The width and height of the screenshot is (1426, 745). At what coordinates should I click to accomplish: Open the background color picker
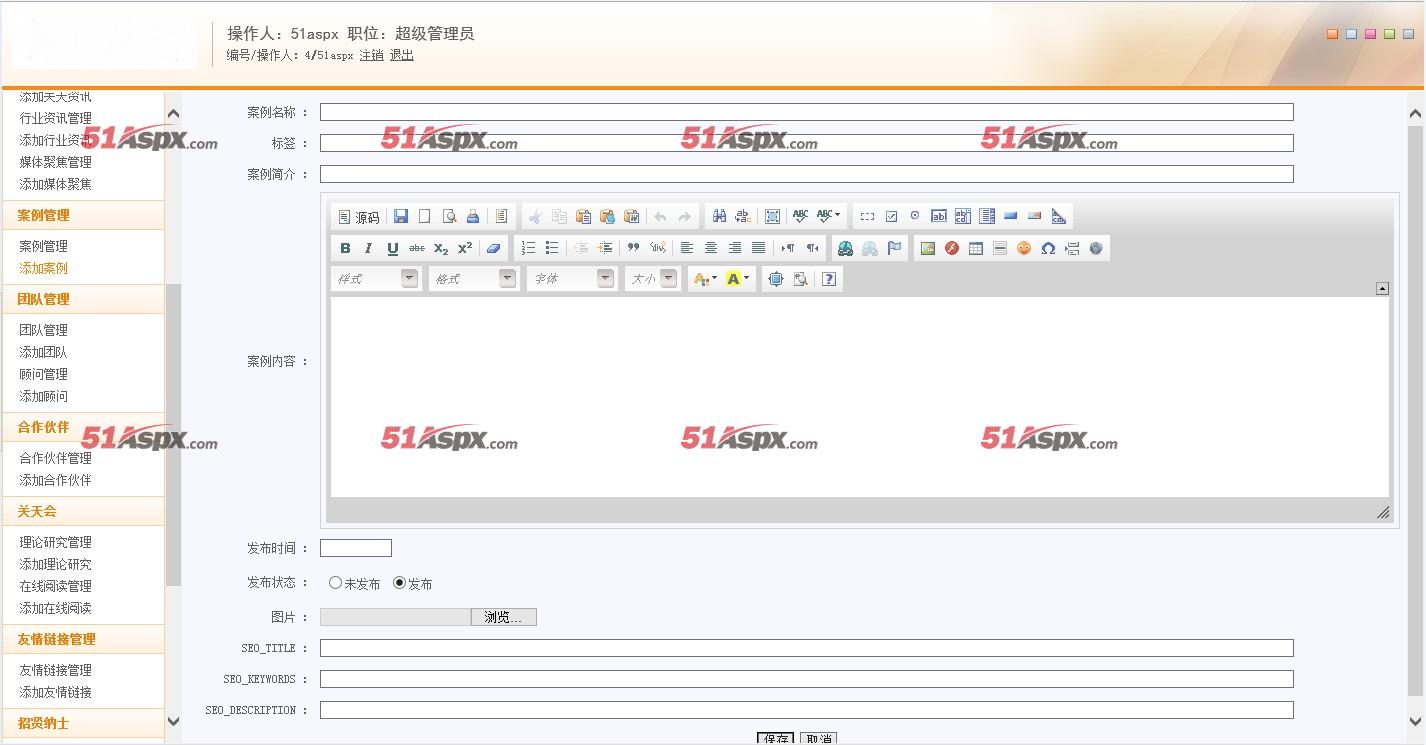(x=738, y=279)
